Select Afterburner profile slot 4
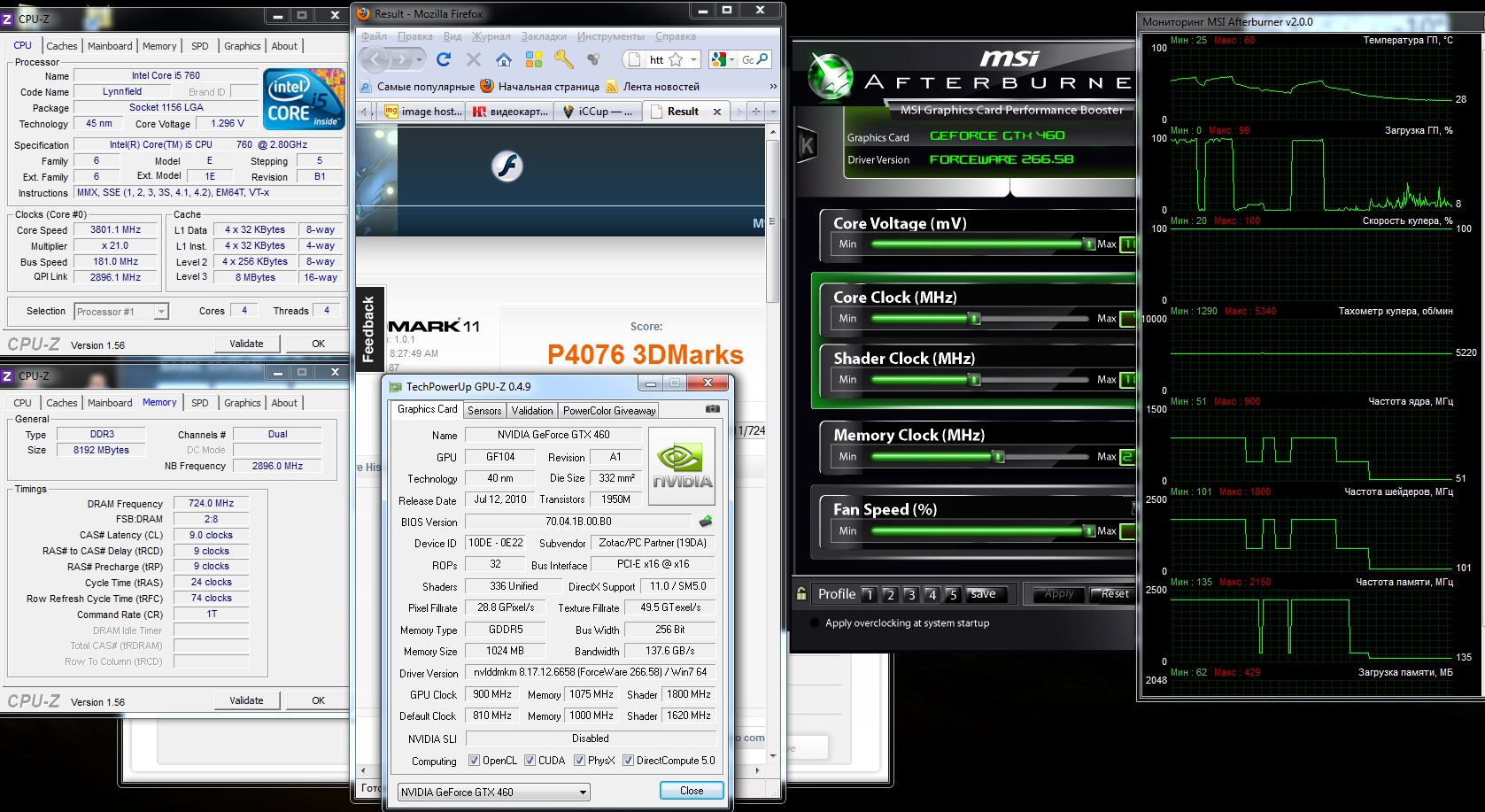Viewport: 1485px width, 812px height. (x=932, y=594)
